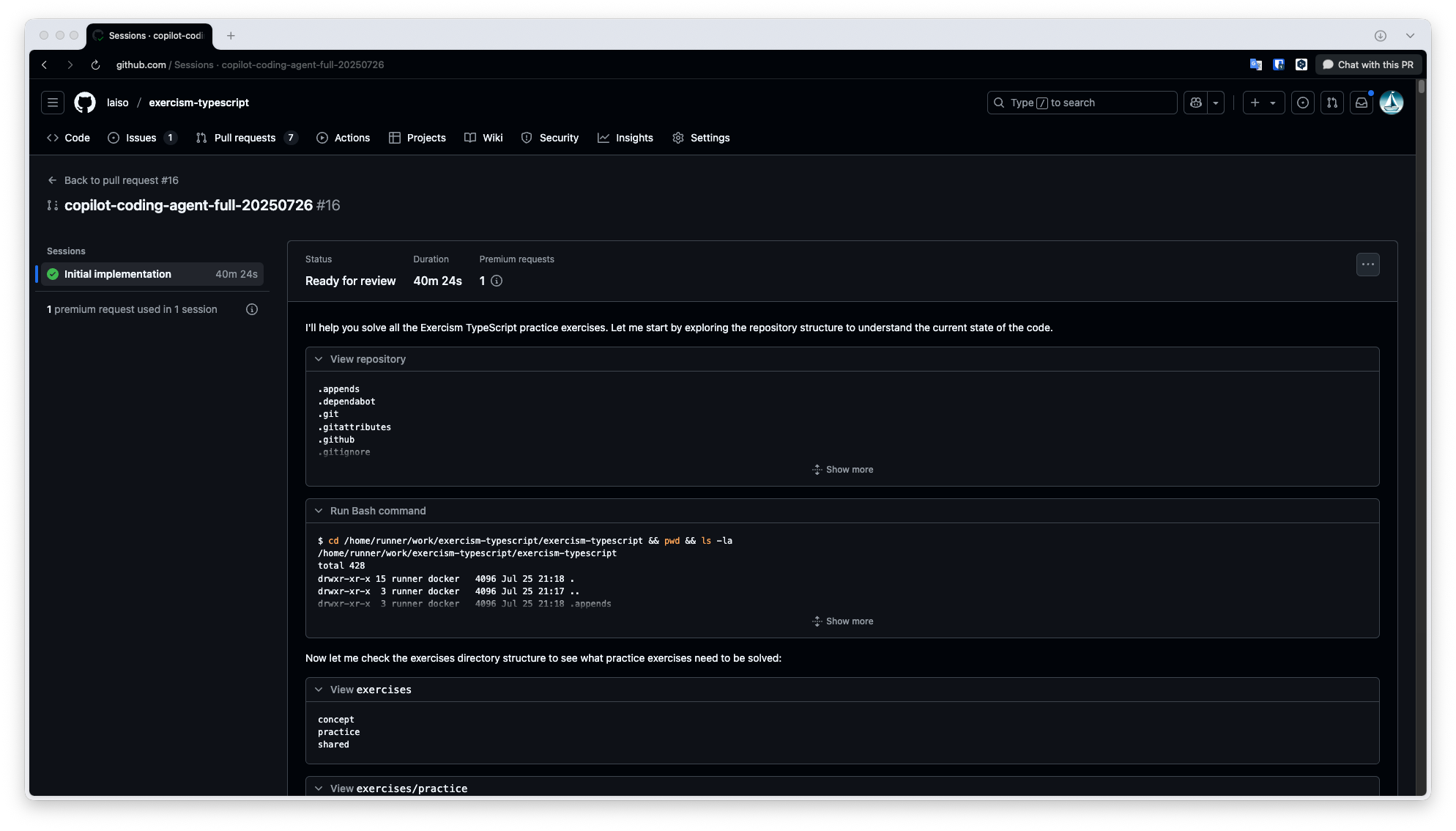Go back to pull request #16
Image resolution: width=1456 pixels, height=831 pixels.
(113, 180)
